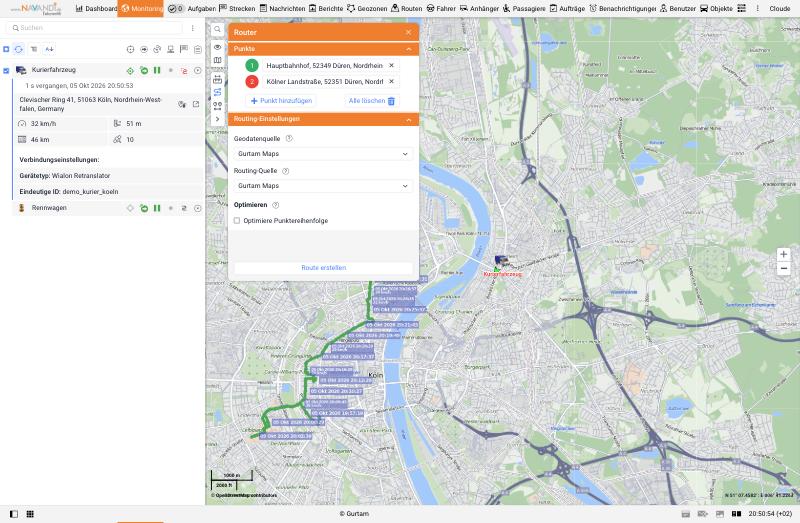The image size is (800, 523).
Task: Click the Route erstellen button
Action: coord(323,267)
